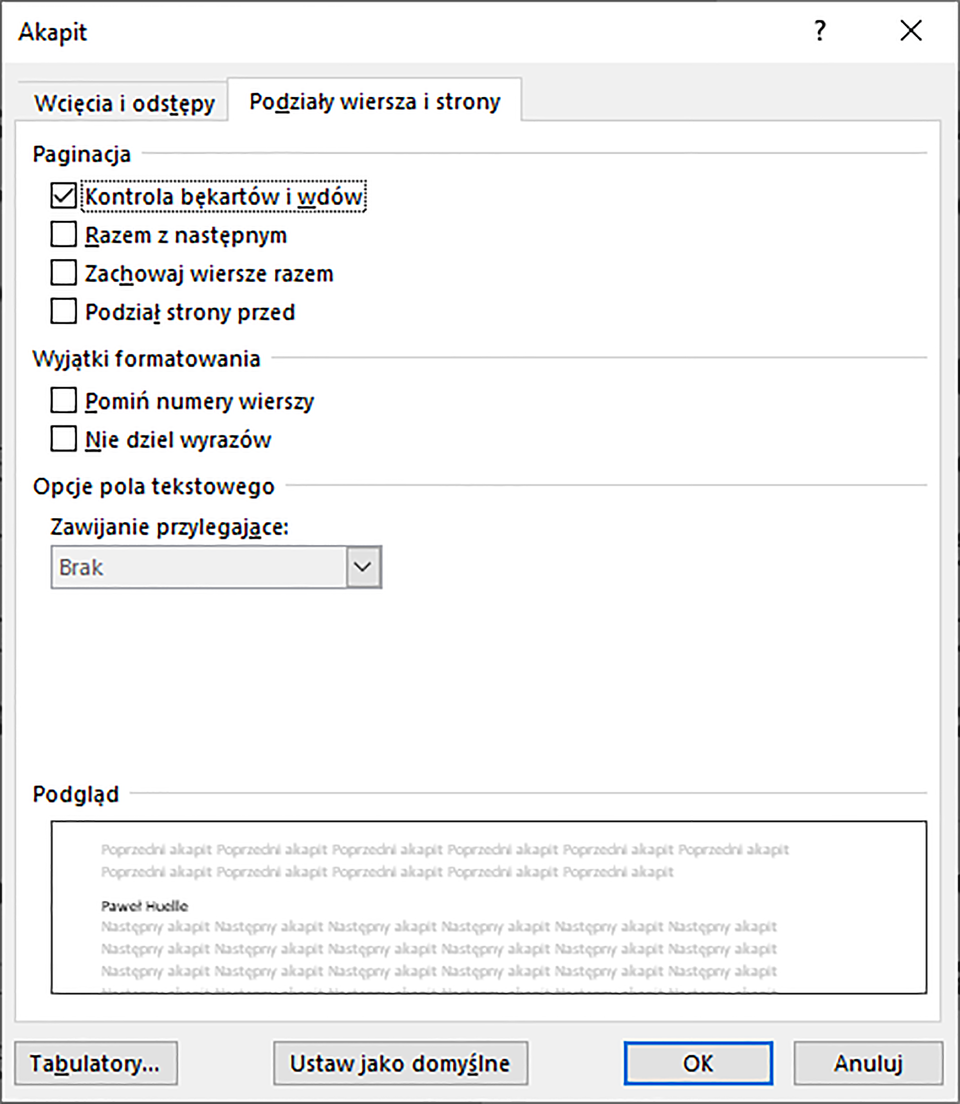This screenshot has width=960, height=1104.
Task: Click the paragraph preview pane
Action: (488, 907)
